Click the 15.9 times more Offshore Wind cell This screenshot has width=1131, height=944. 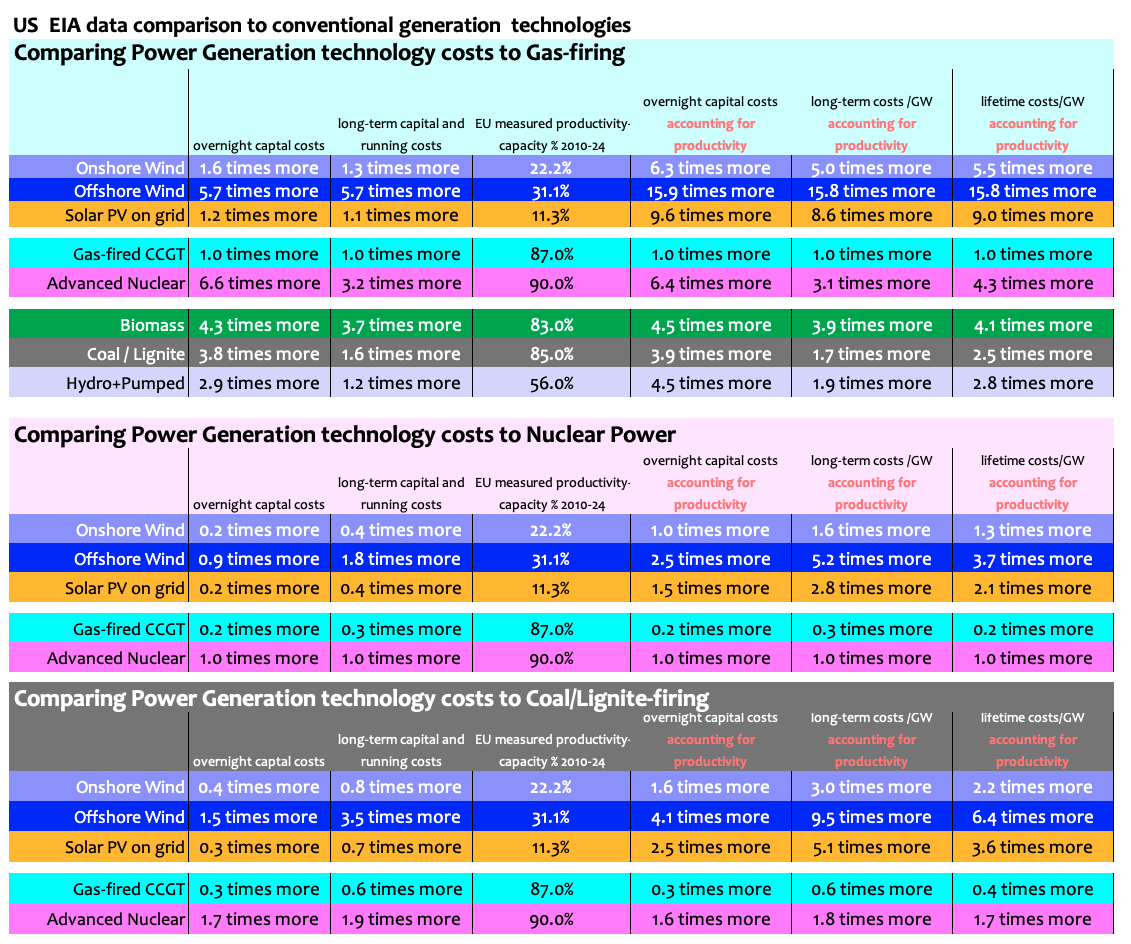710,191
